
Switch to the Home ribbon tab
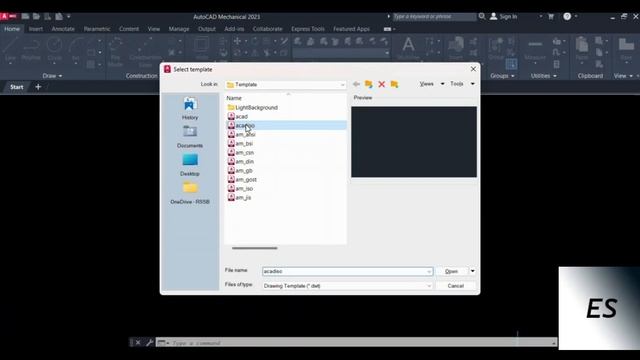tap(12, 29)
